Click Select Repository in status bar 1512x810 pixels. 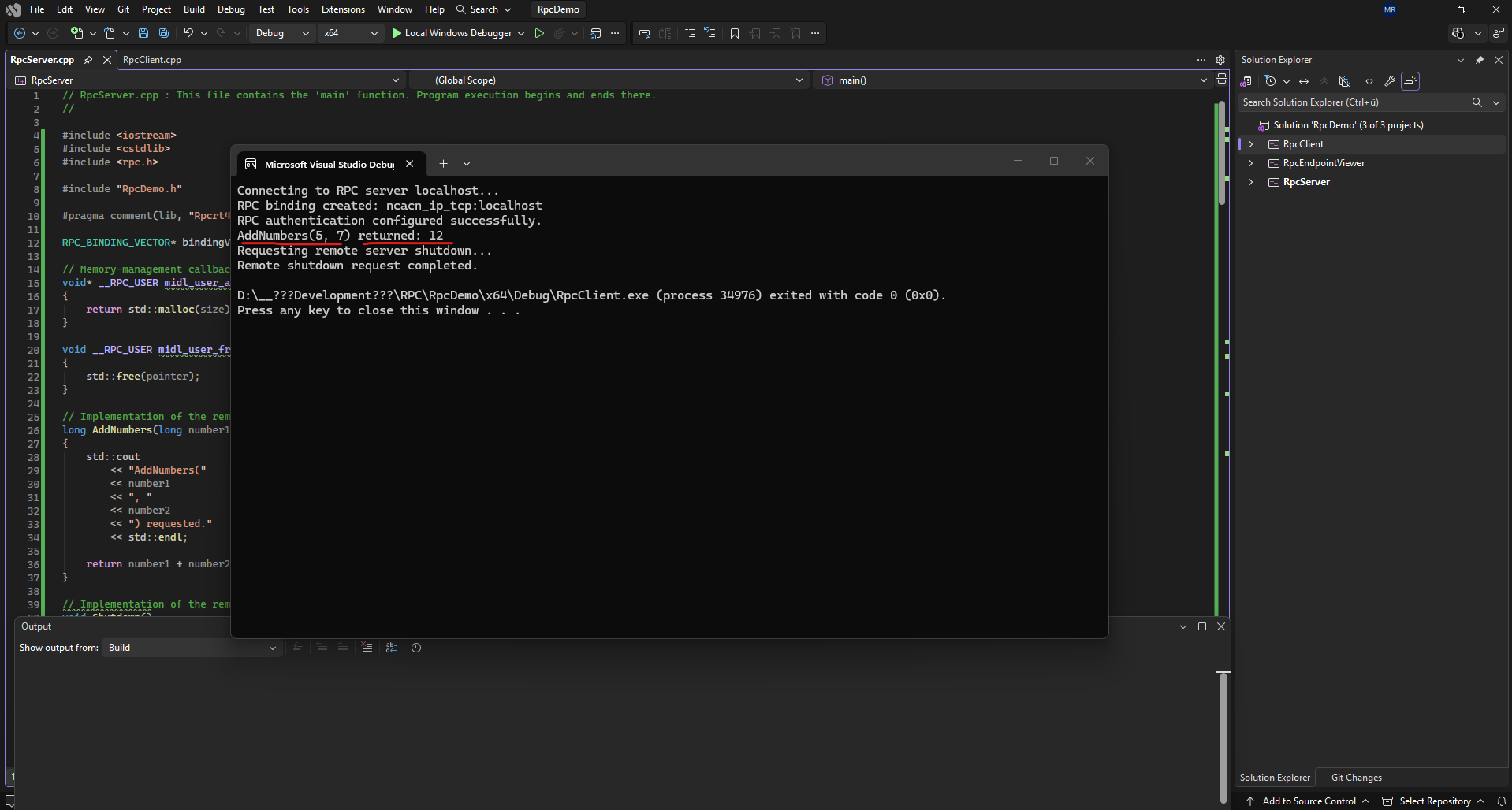click(1434, 801)
